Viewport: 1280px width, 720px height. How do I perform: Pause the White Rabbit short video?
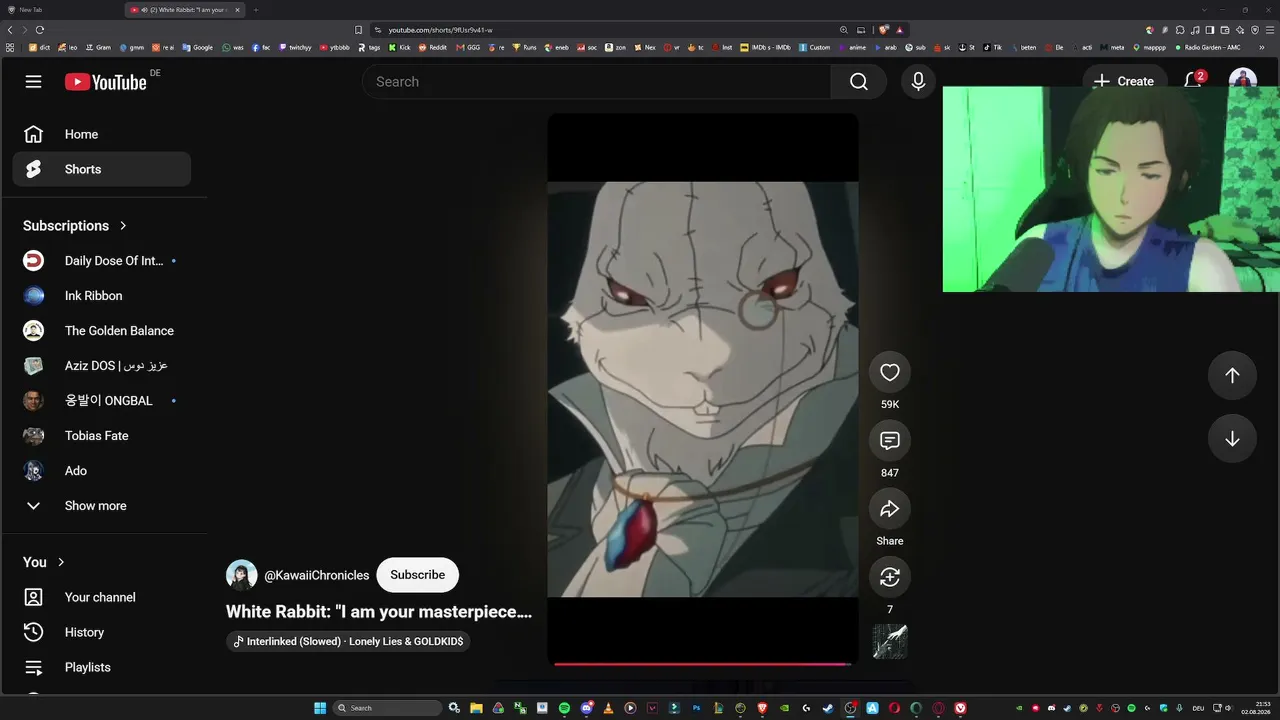click(703, 389)
